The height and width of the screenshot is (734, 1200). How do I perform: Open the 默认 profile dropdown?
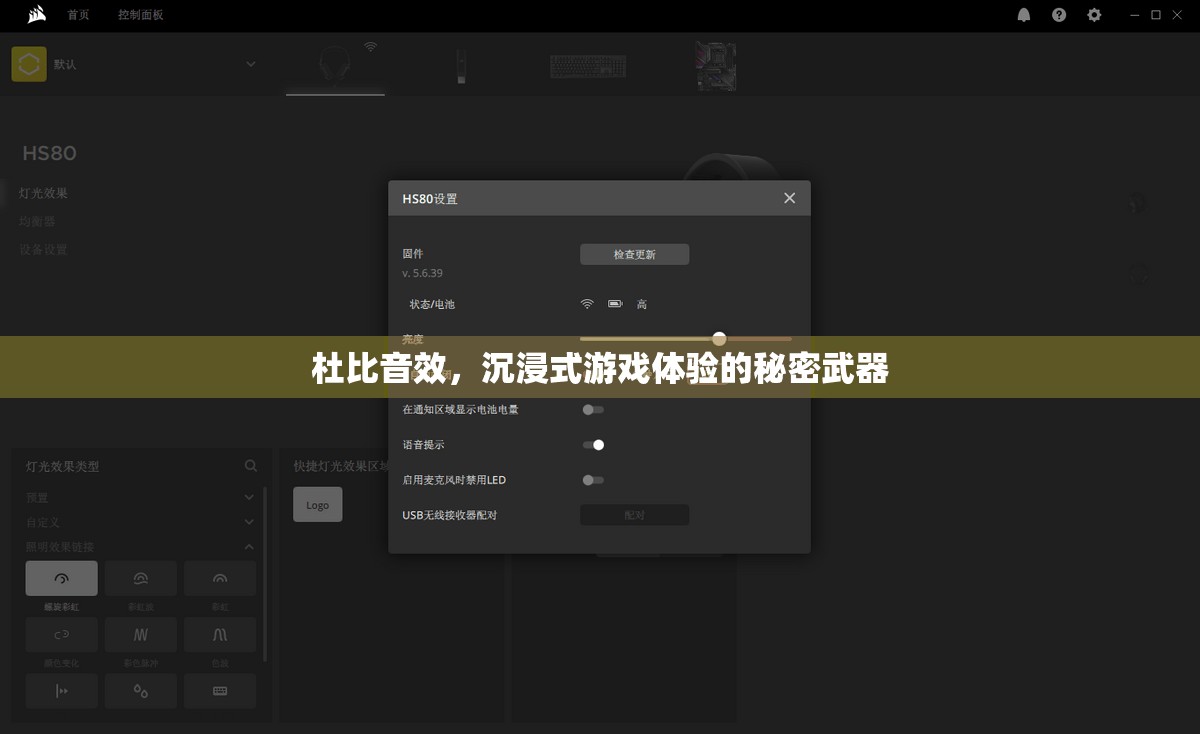point(250,64)
